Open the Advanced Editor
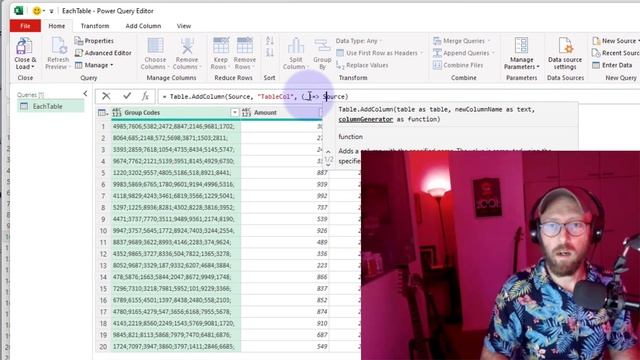 click(103, 53)
